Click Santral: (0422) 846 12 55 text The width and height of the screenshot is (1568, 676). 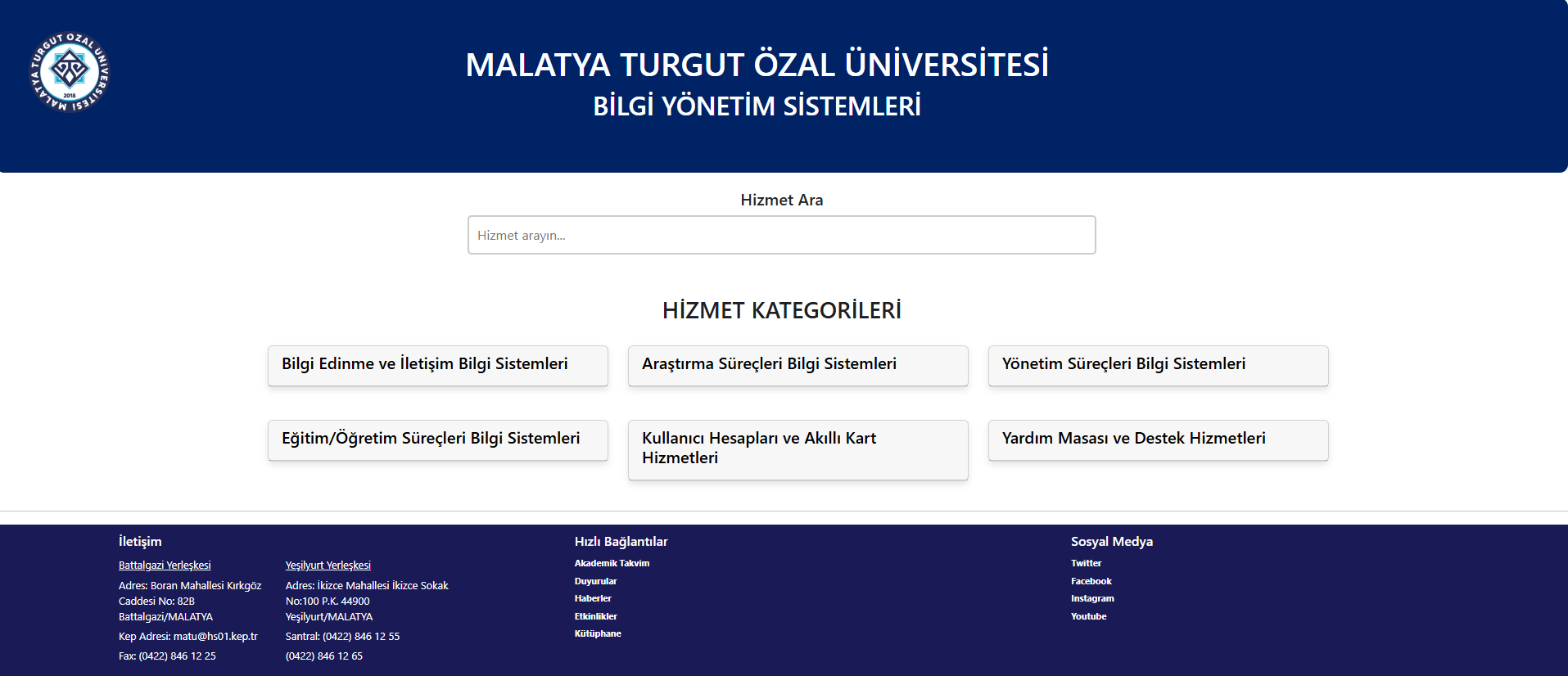pos(342,637)
